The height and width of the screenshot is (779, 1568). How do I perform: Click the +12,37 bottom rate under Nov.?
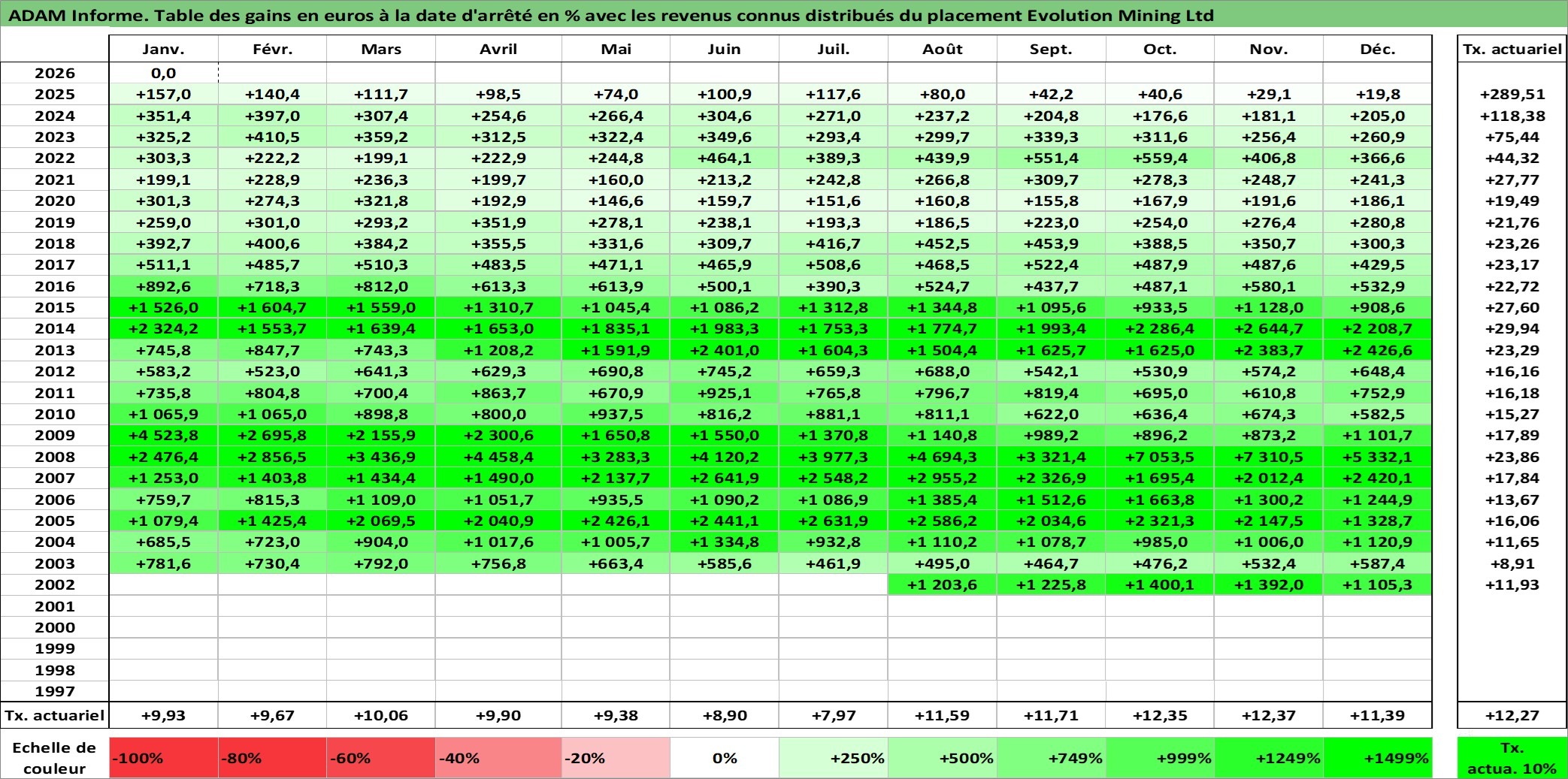click(1269, 715)
